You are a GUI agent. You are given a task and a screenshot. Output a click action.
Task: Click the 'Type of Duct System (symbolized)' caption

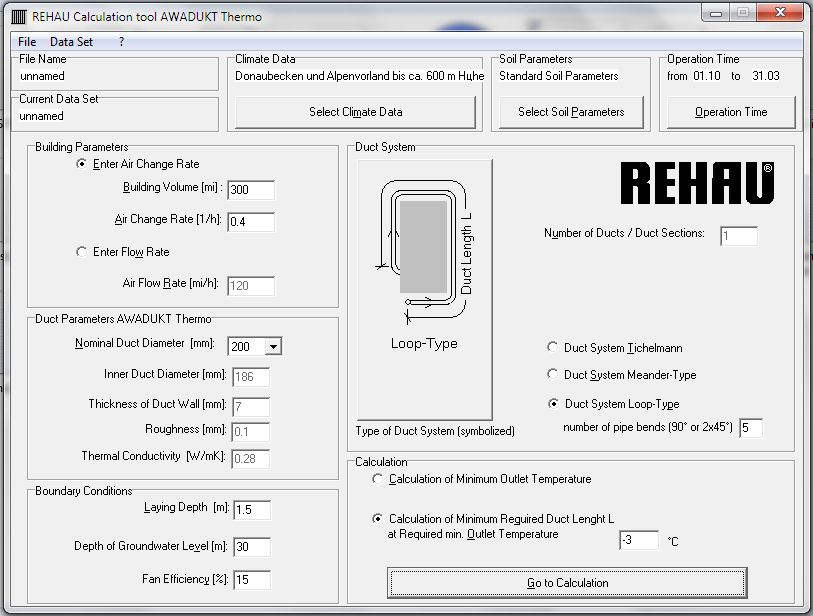pyautogui.click(x=435, y=431)
